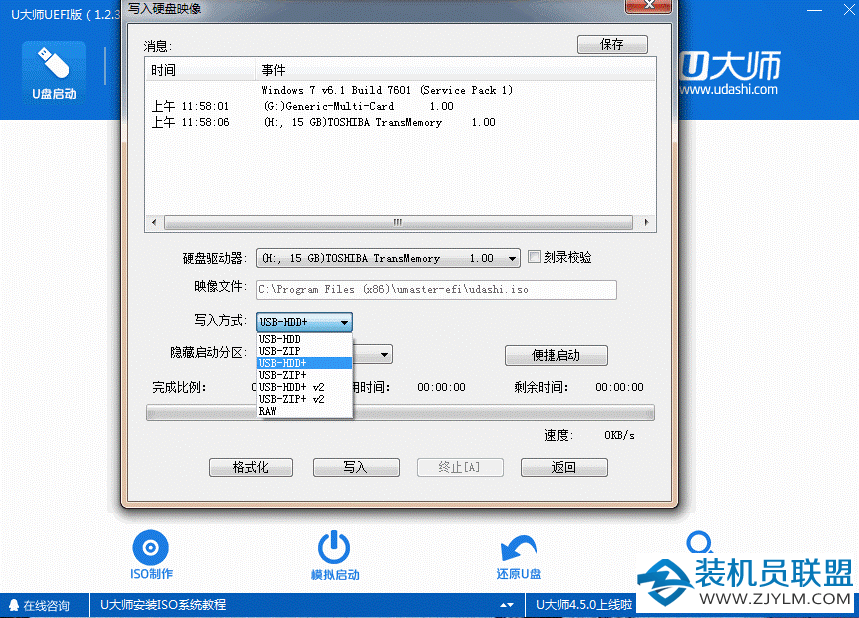Enable the 刻录校验 checkbox
859x618 pixels.
tap(534, 257)
